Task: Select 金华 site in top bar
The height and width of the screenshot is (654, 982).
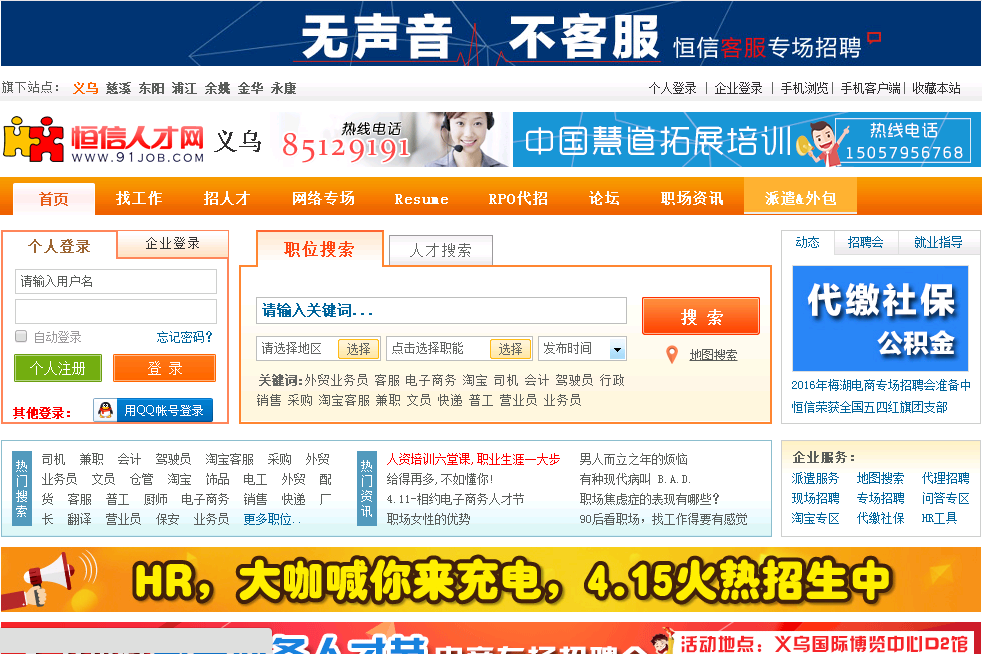Action: tap(251, 88)
